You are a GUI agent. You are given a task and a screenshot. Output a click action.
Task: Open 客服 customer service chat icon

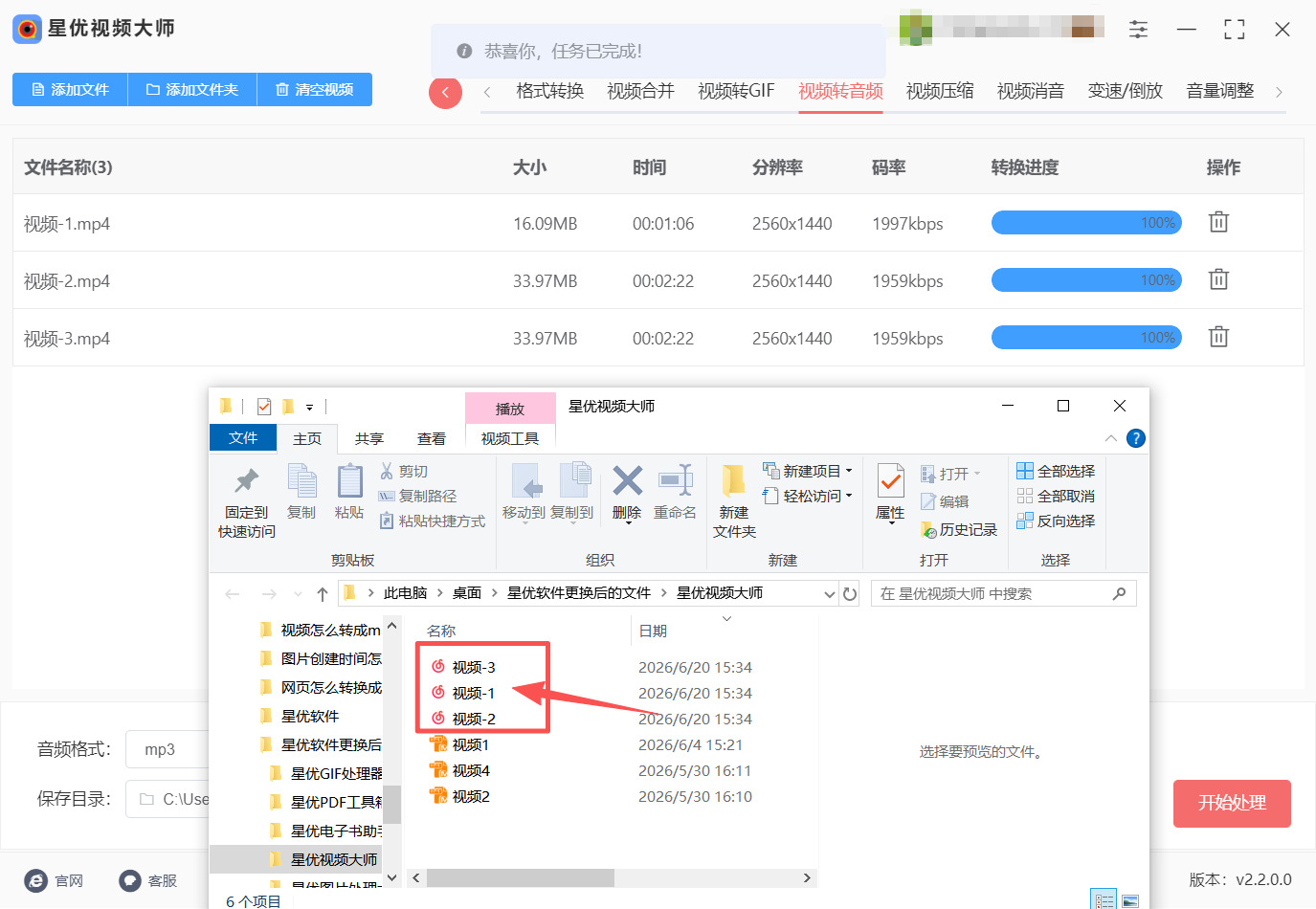[x=130, y=880]
